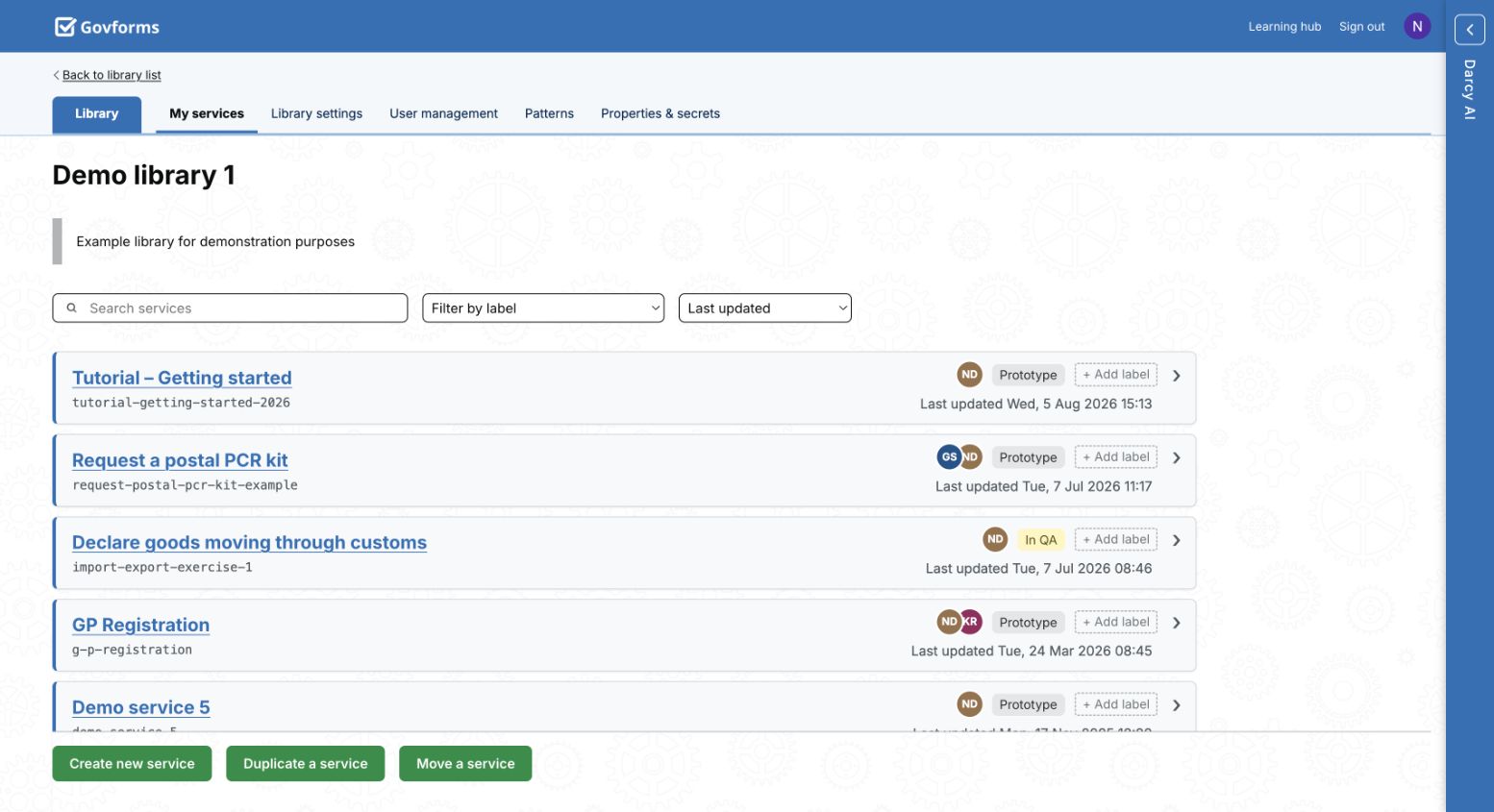Click ND avatar on GP Registration row
The image size is (1494, 812).
[x=948, y=622]
